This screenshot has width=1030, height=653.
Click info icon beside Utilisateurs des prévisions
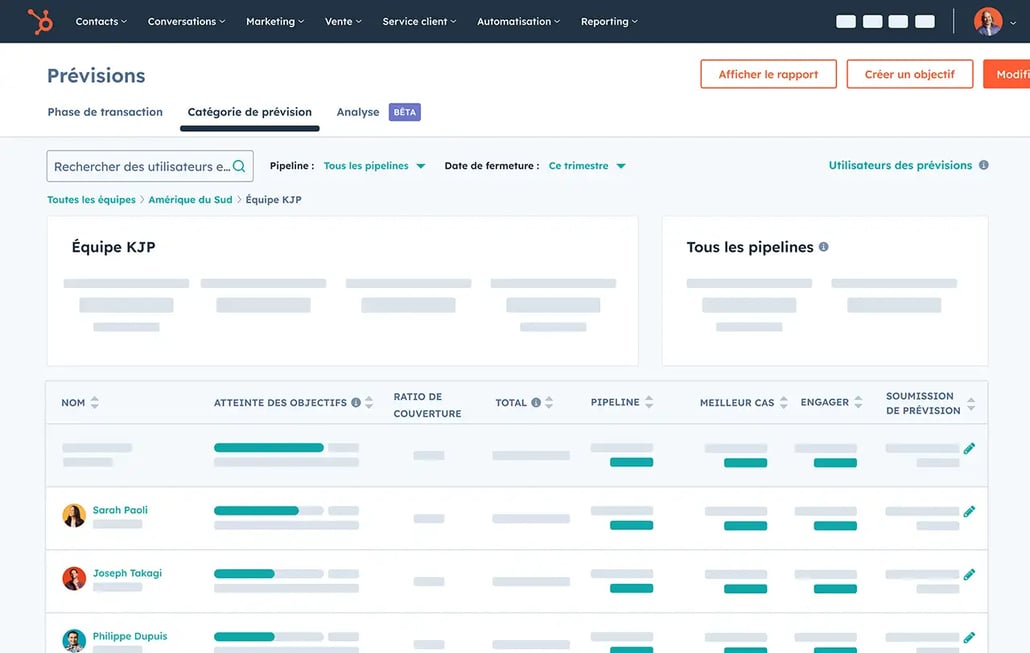(984, 165)
